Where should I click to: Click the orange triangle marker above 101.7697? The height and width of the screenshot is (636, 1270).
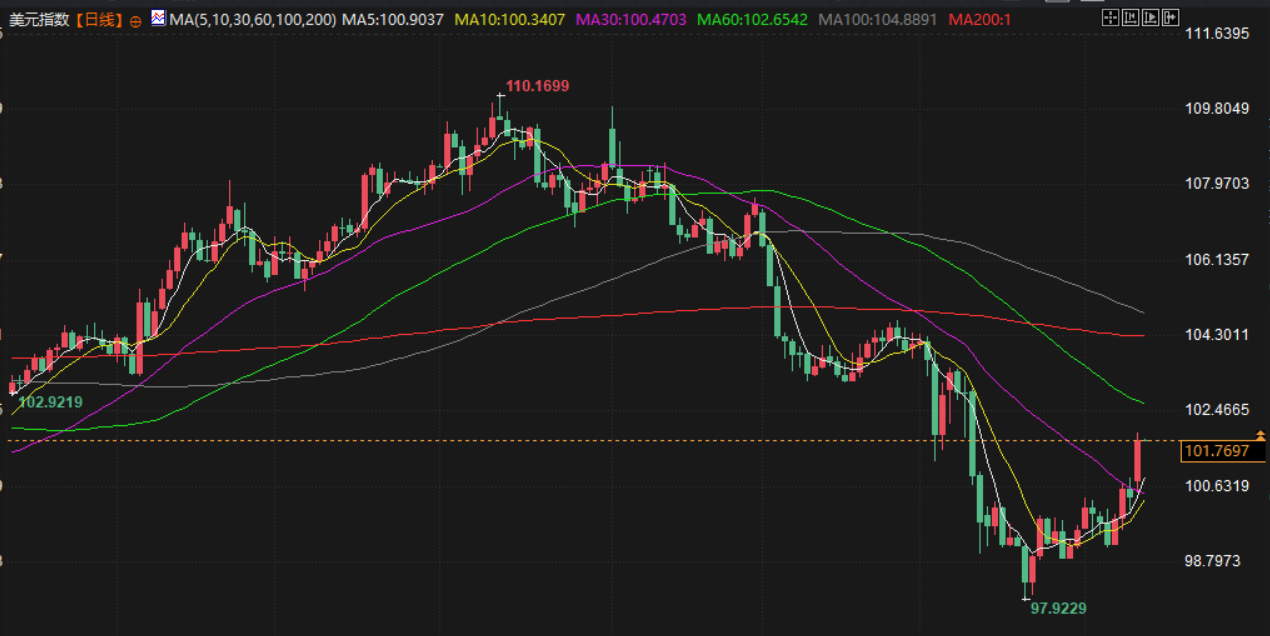pos(1260,435)
